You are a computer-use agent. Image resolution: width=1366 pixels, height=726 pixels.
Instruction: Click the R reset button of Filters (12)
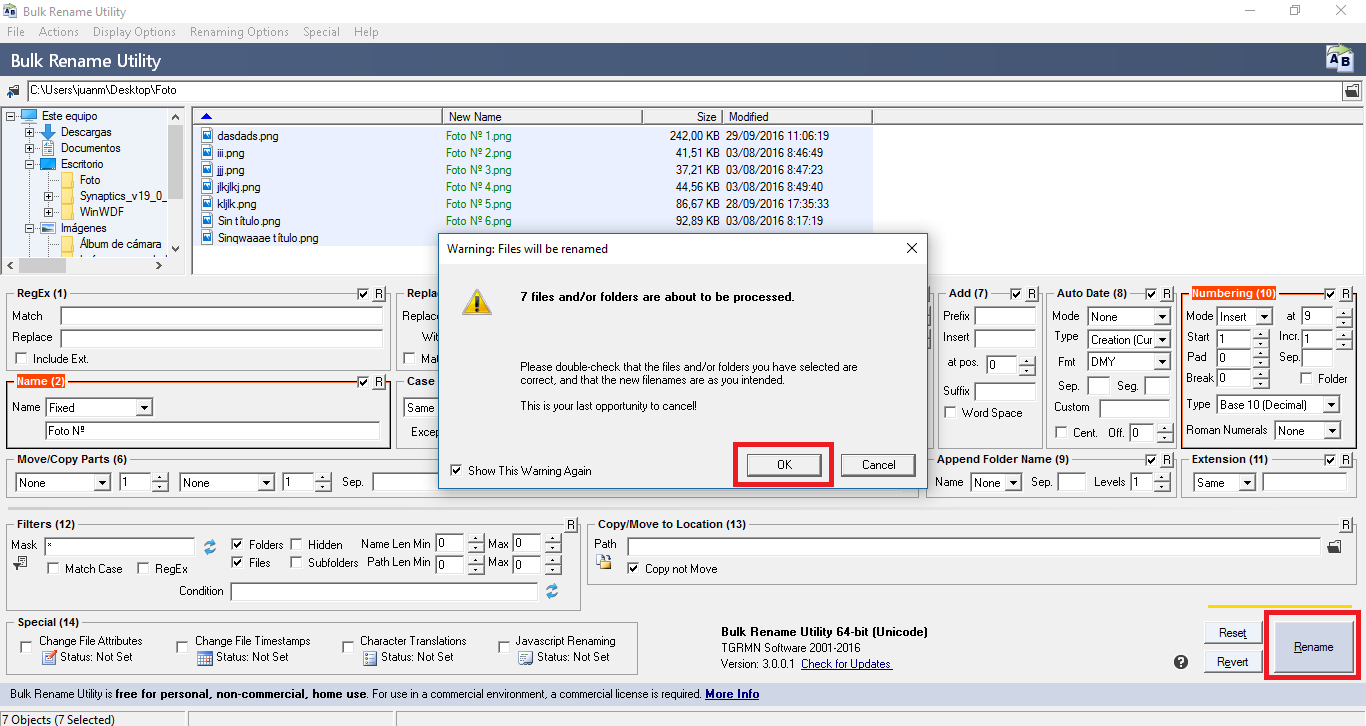(x=571, y=525)
